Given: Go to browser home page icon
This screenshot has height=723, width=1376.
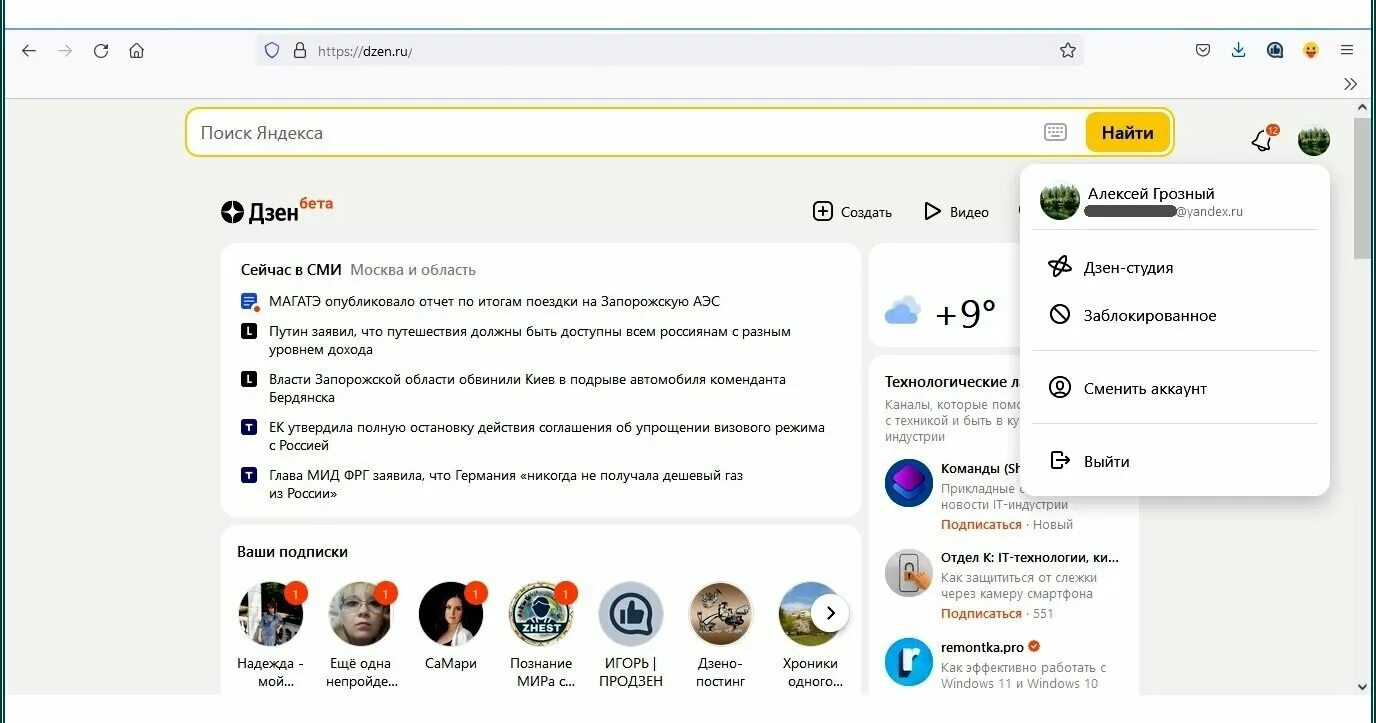Looking at the screenshot, I should click(137, 50).
